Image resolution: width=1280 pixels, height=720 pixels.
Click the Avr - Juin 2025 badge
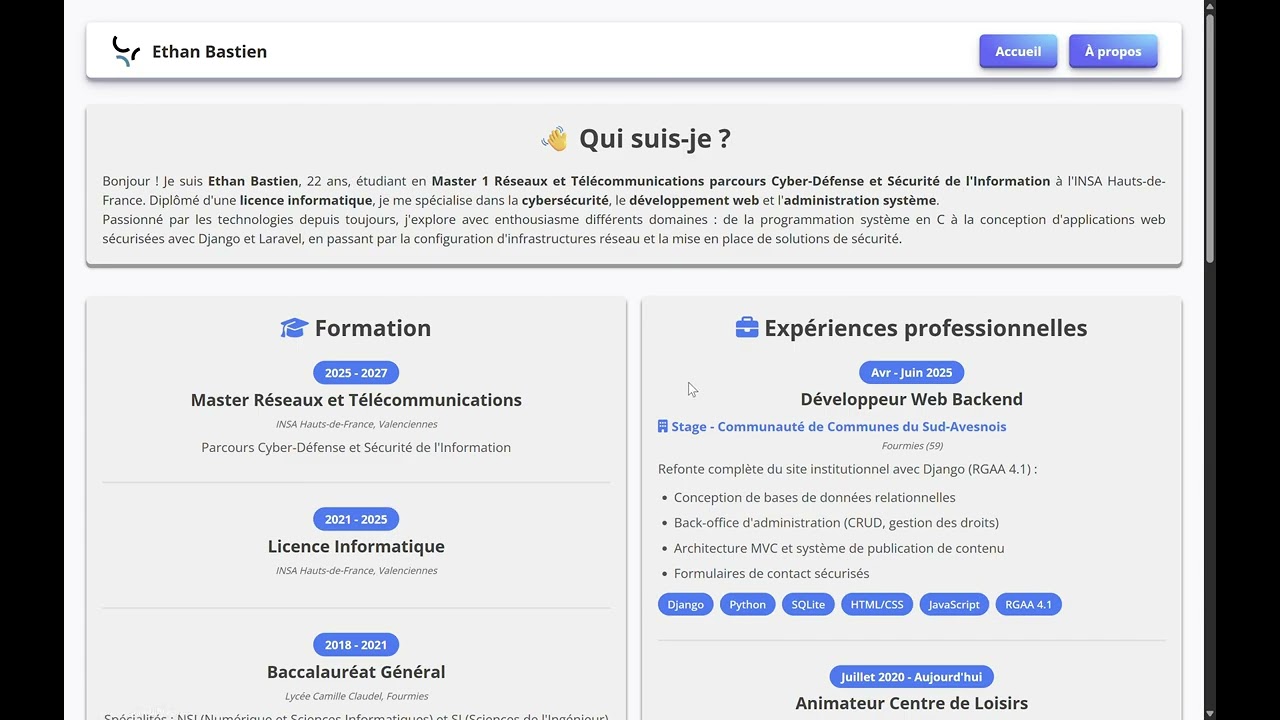[911, 372]
